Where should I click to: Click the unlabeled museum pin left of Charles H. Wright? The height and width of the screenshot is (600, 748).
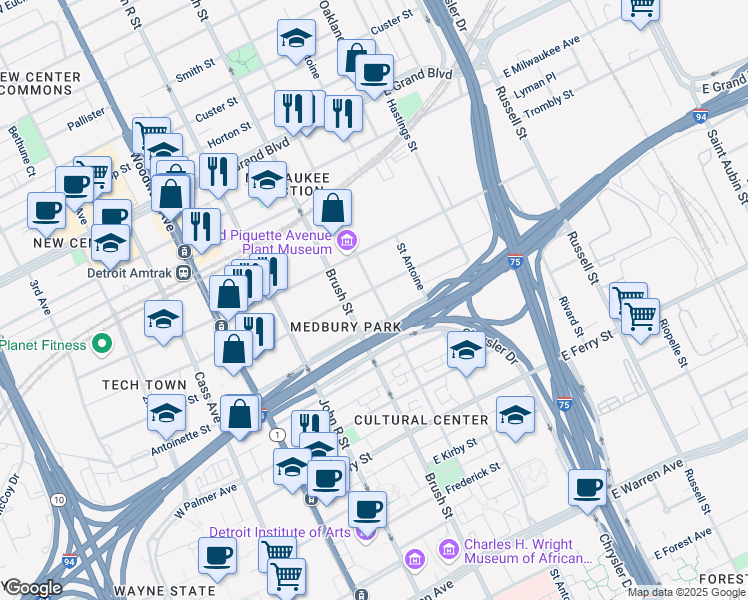(415, 559)
